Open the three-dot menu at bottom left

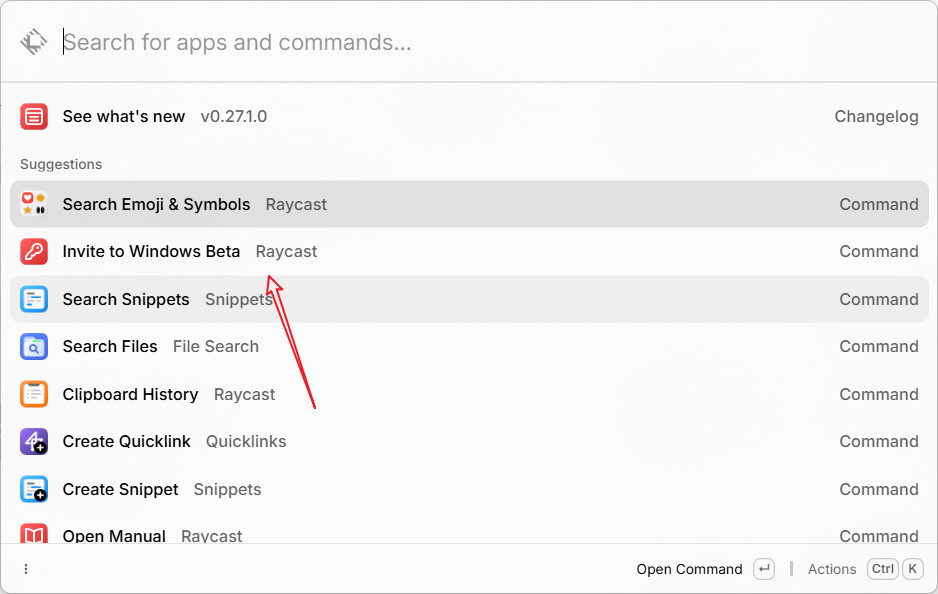point(26,569)
